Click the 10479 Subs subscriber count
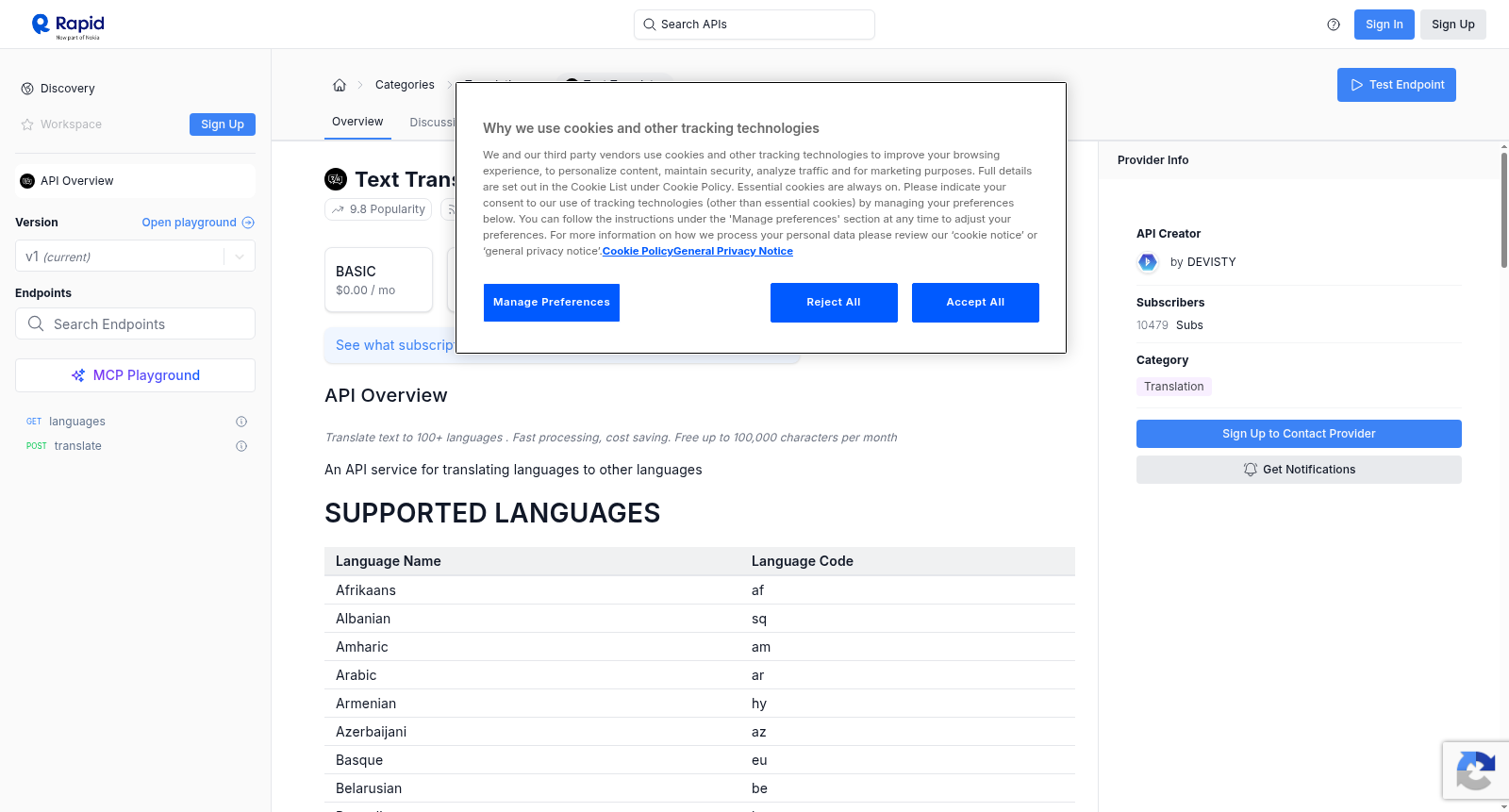 [1169, 325]
